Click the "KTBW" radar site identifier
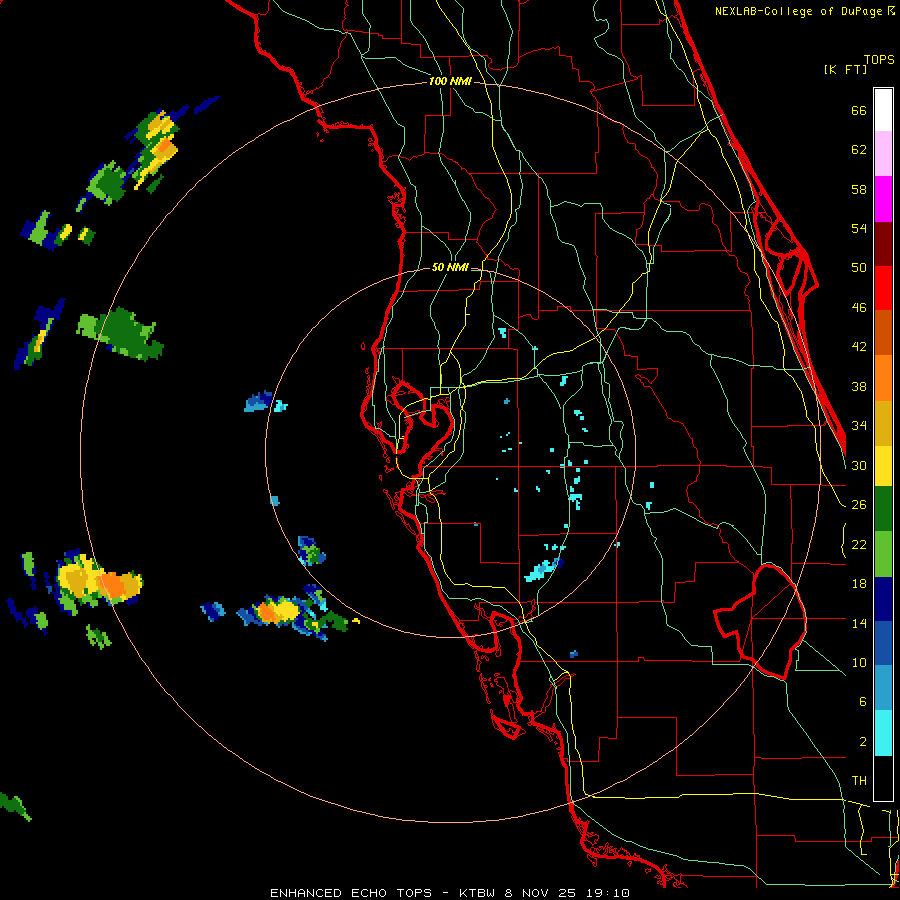This screenshot has width=900, height=900. click(479, 893)
